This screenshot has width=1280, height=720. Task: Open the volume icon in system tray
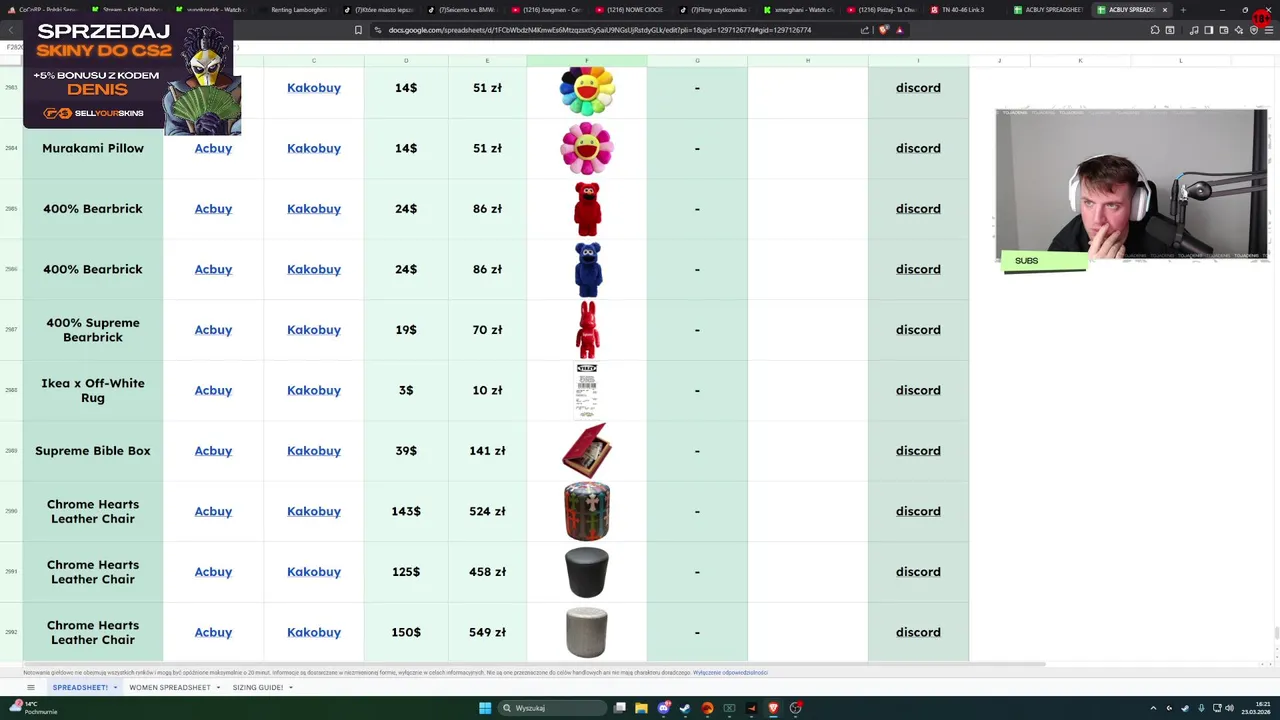click(x=1229, y=708)
